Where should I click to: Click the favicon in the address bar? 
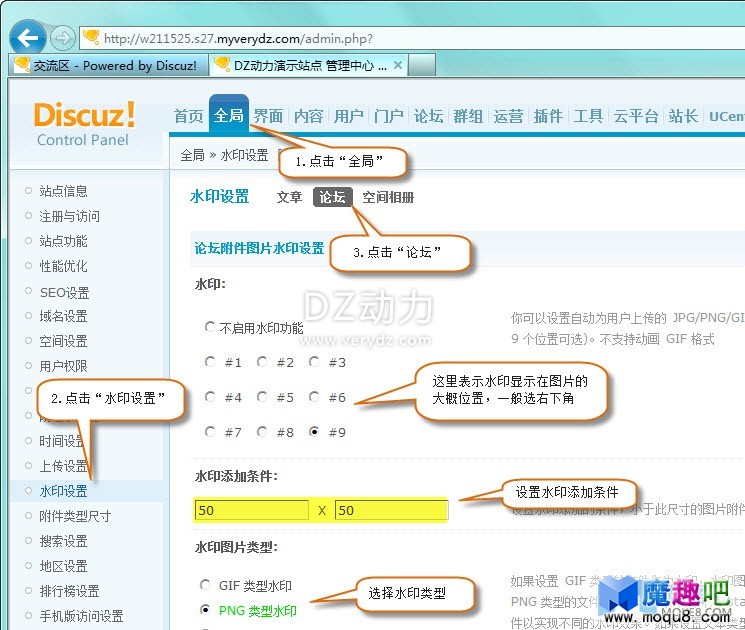pyautogui.click(x=91, y=37)
